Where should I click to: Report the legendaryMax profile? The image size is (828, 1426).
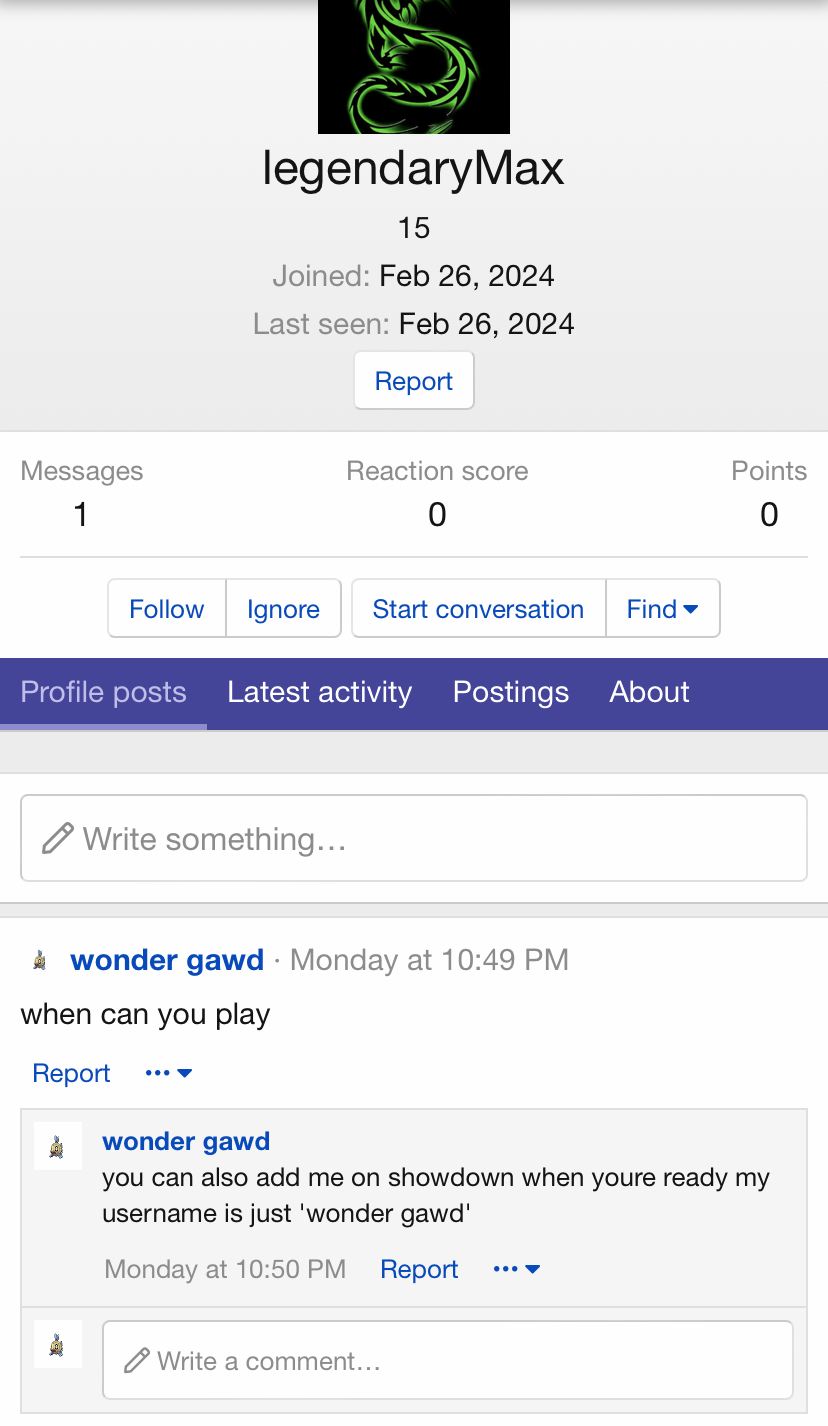[413, 381]
